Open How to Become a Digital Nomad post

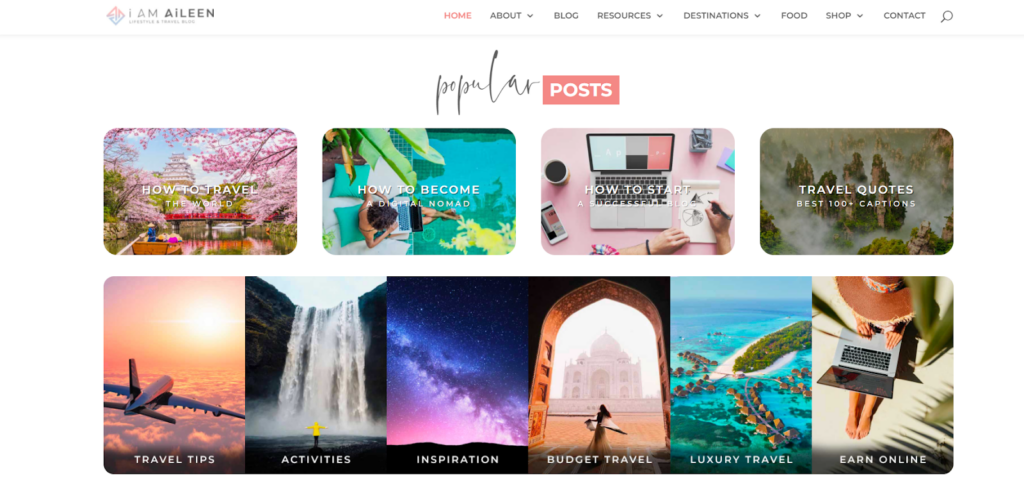click(x=419, y=191)
